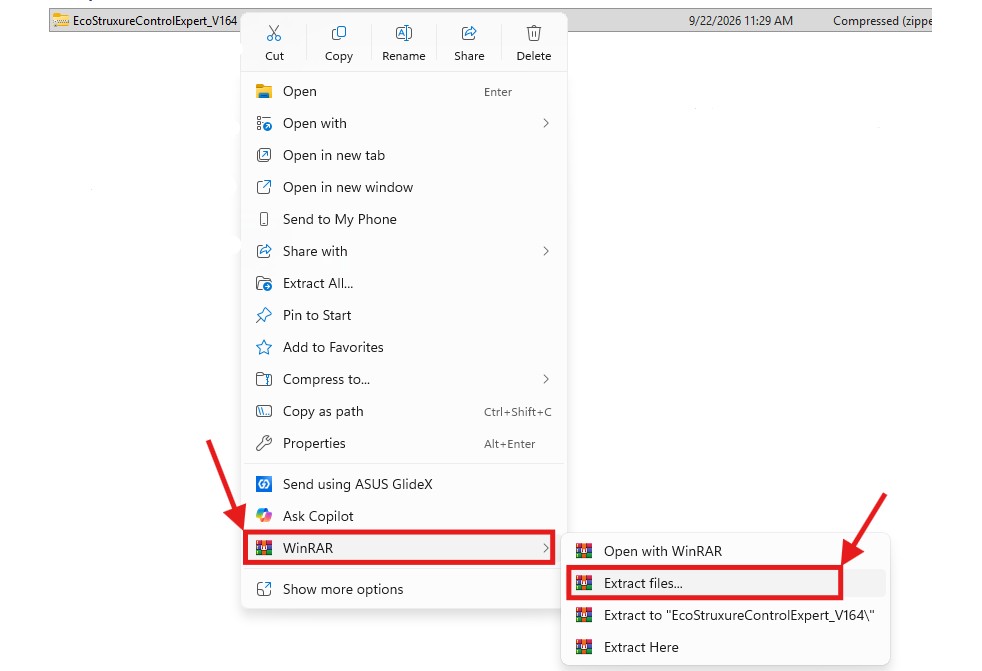
Task: Choose Extract to "EcoStruxureControlExpert_V164\"
Action: (x=725, y=615)
